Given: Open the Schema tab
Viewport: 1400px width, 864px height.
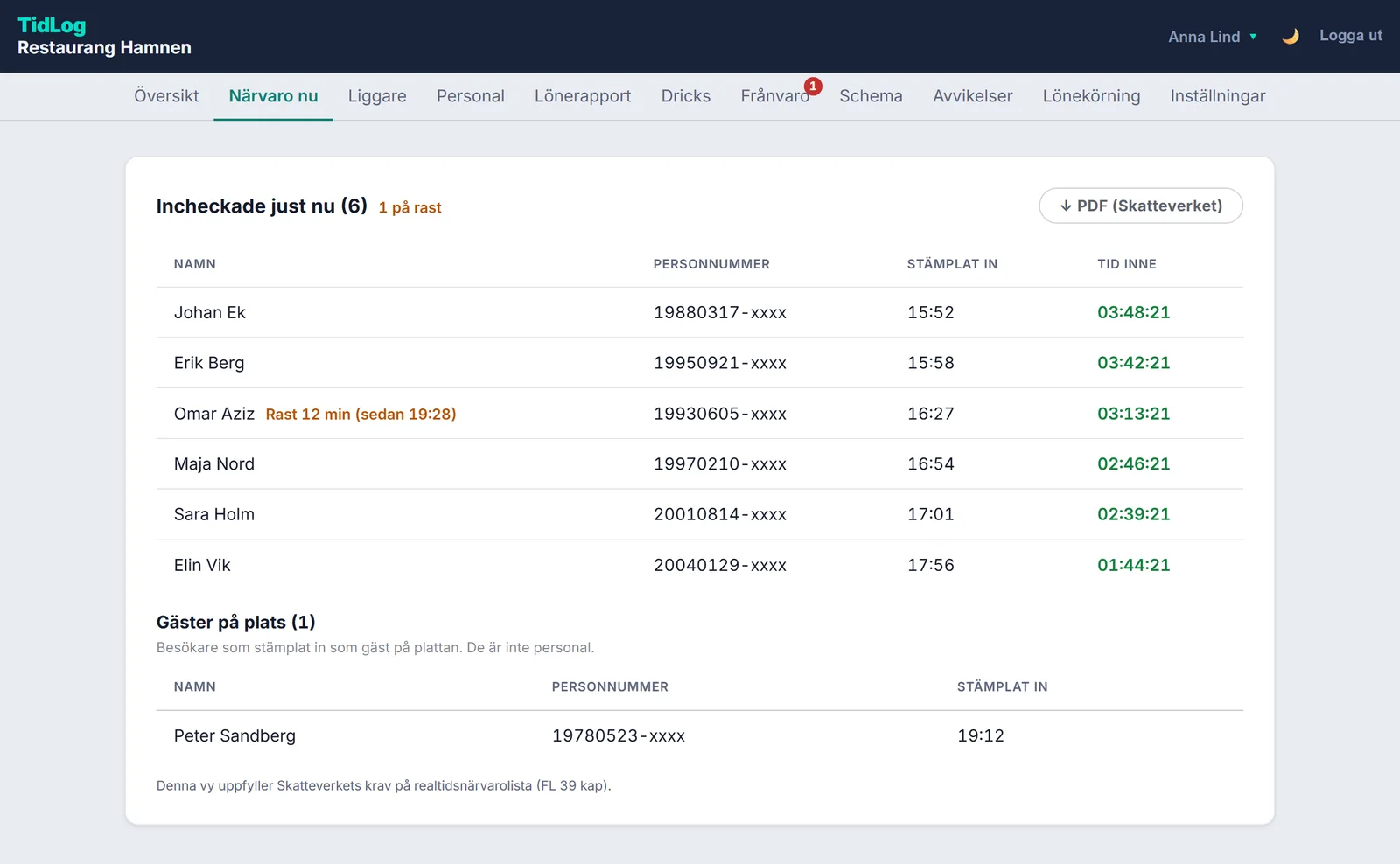Looking at the screenshot, I should click(871, 96).
